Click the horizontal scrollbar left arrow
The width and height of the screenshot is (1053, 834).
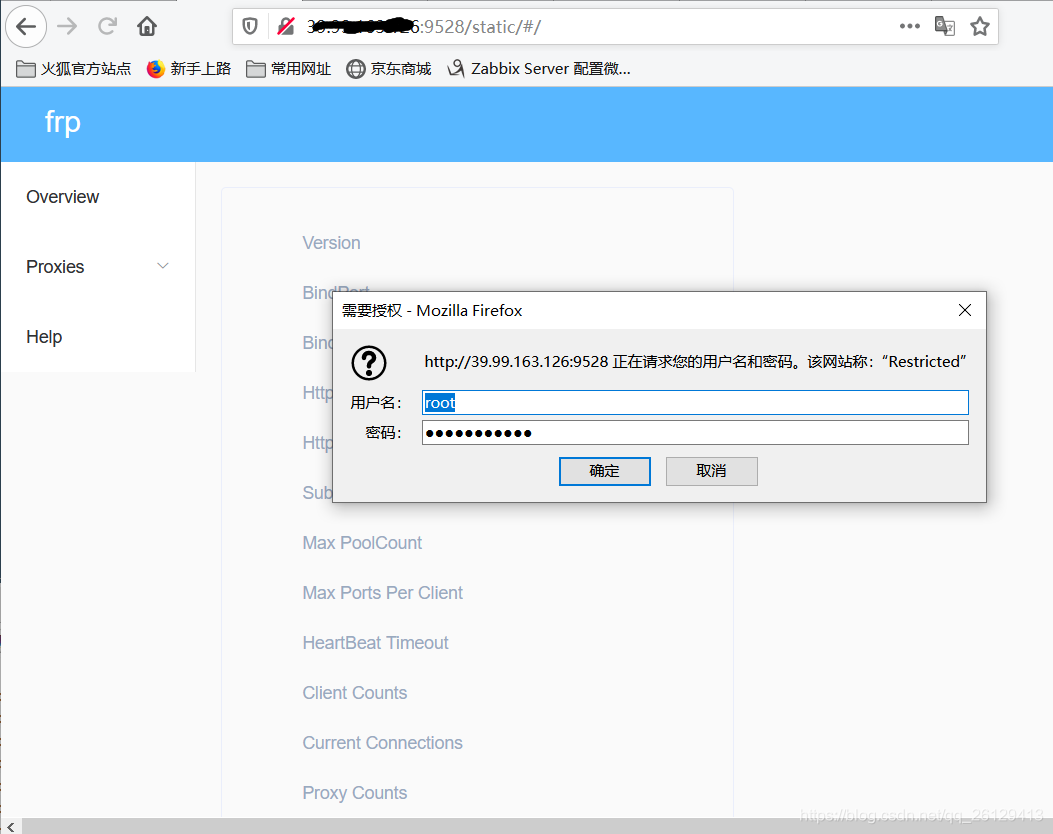pyautogui.click(x=11, y=827)
